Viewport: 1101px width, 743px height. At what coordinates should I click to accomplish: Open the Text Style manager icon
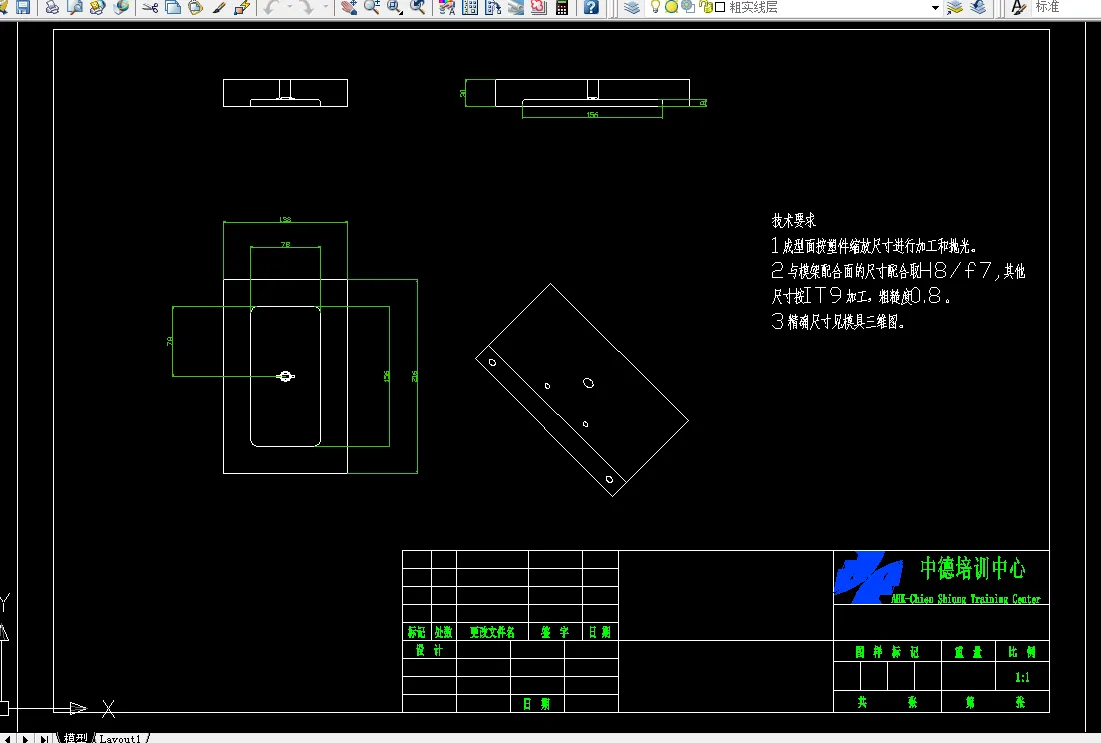tap(1019, 7)
